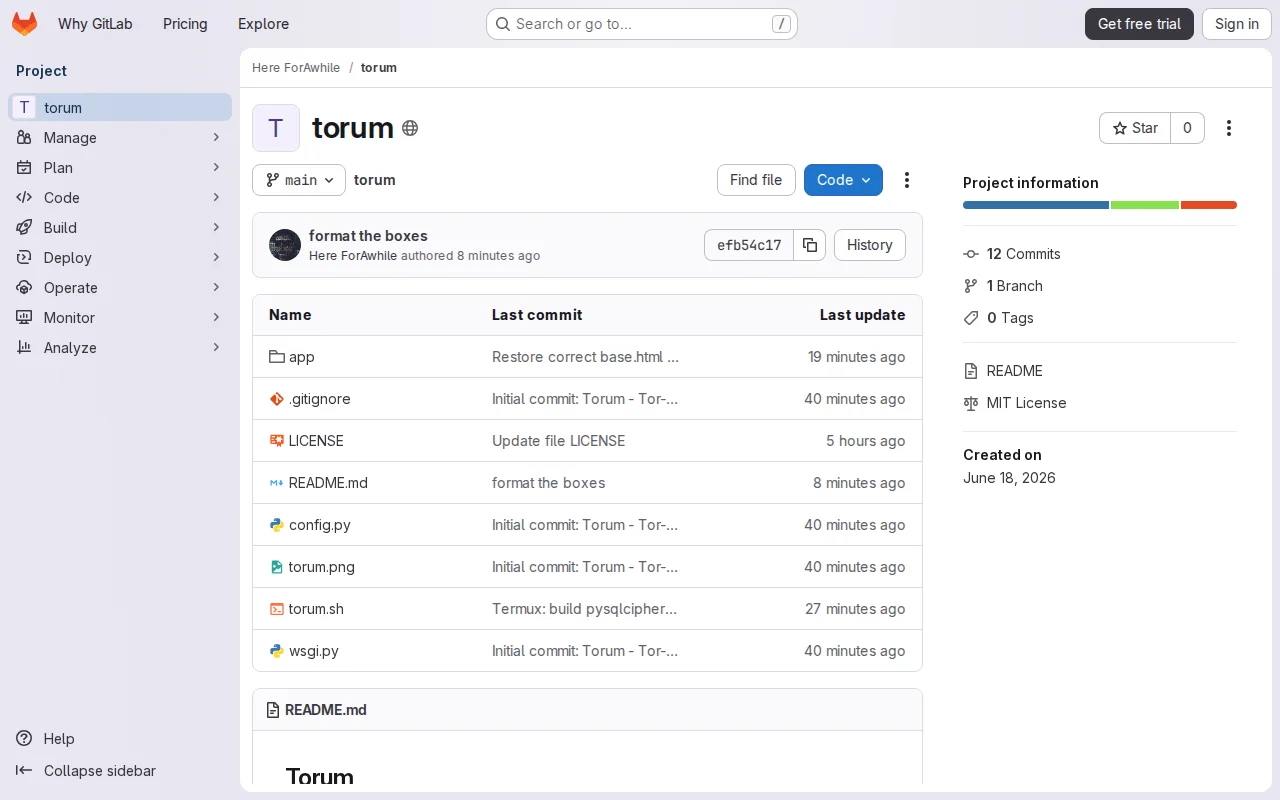Click the commit author avatar
1280x800 pixels.
285,245
